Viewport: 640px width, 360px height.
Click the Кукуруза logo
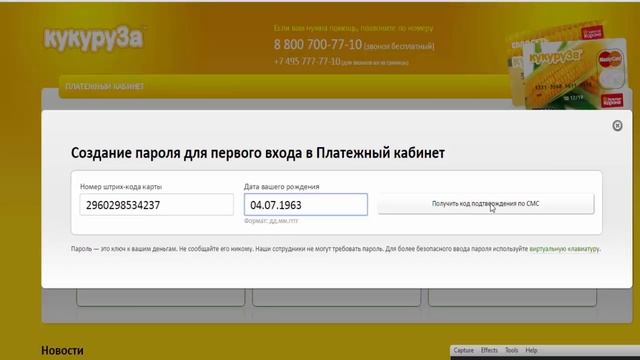coord(94,39)
